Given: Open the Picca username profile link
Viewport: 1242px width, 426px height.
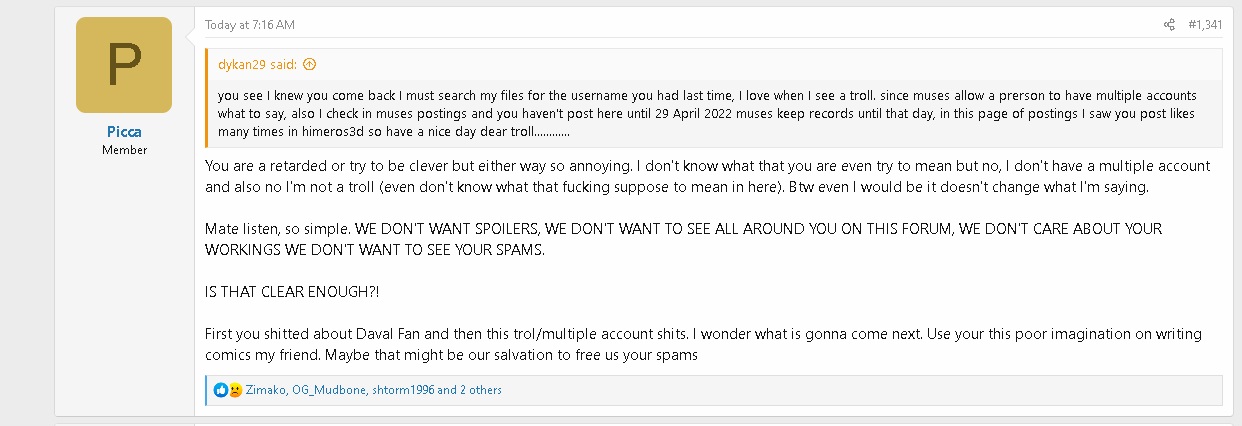Looking at the screenshot, I should click(124, 132).
